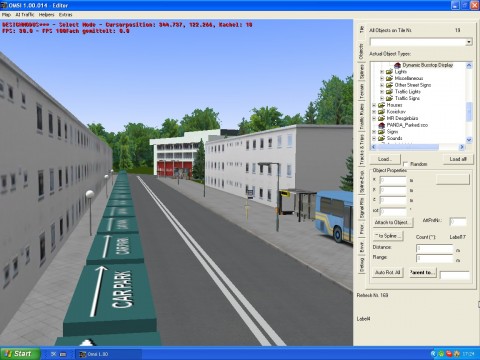
Task: Toggle the Random checkbox
Action: pos(405,164)
